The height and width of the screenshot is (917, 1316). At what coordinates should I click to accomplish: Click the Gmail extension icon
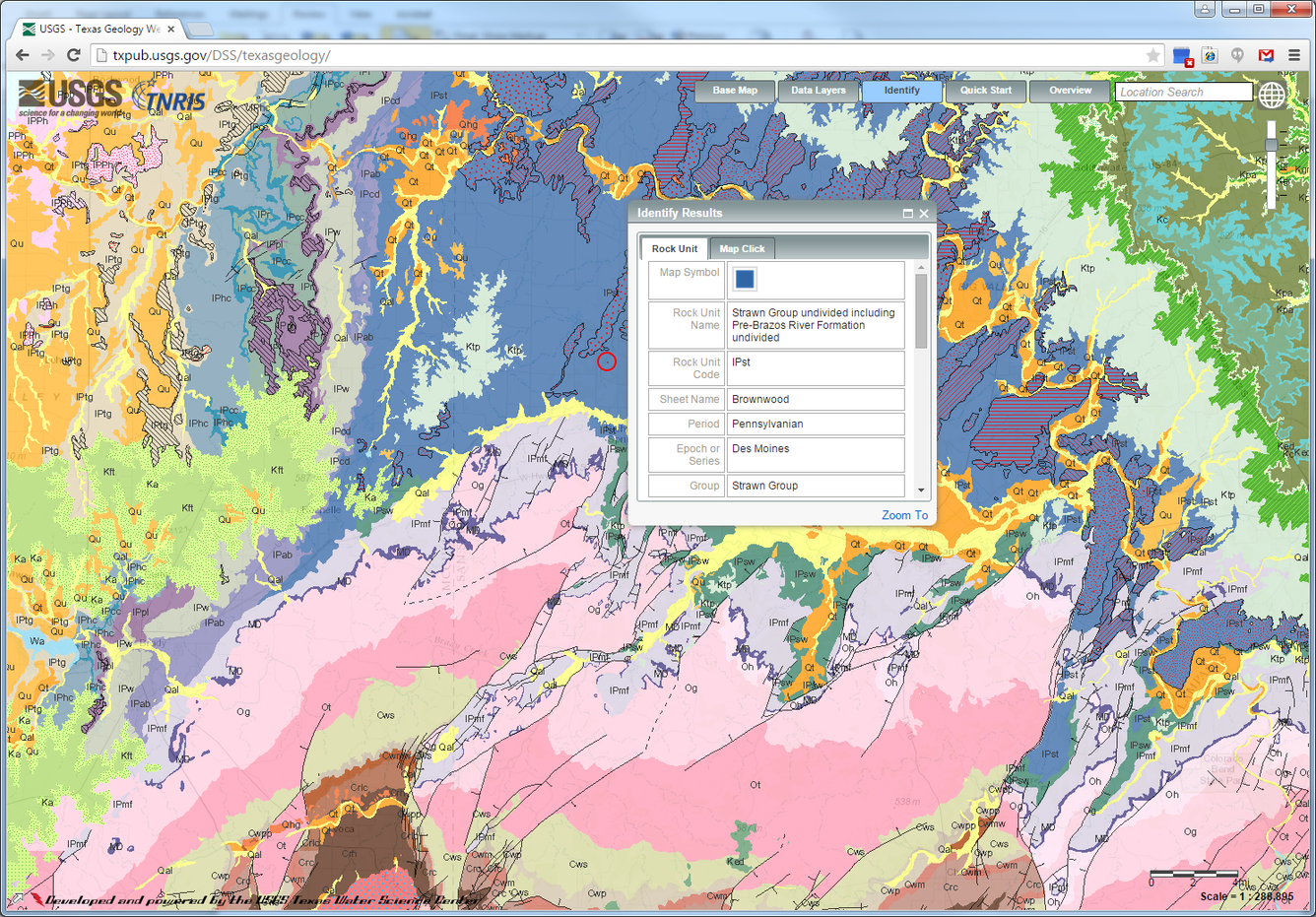click(x=1266, y=55)
